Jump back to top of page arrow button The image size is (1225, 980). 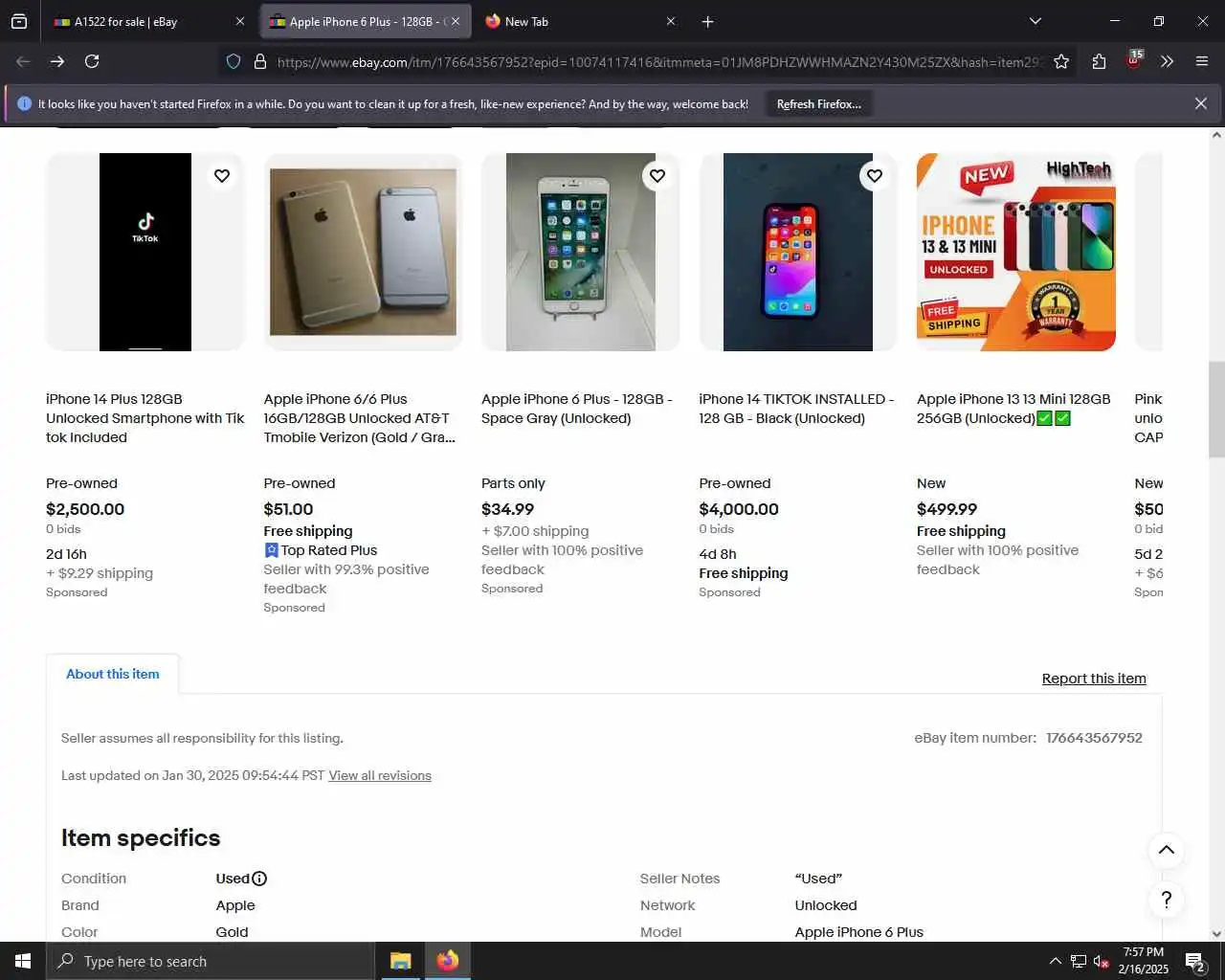1167,850
